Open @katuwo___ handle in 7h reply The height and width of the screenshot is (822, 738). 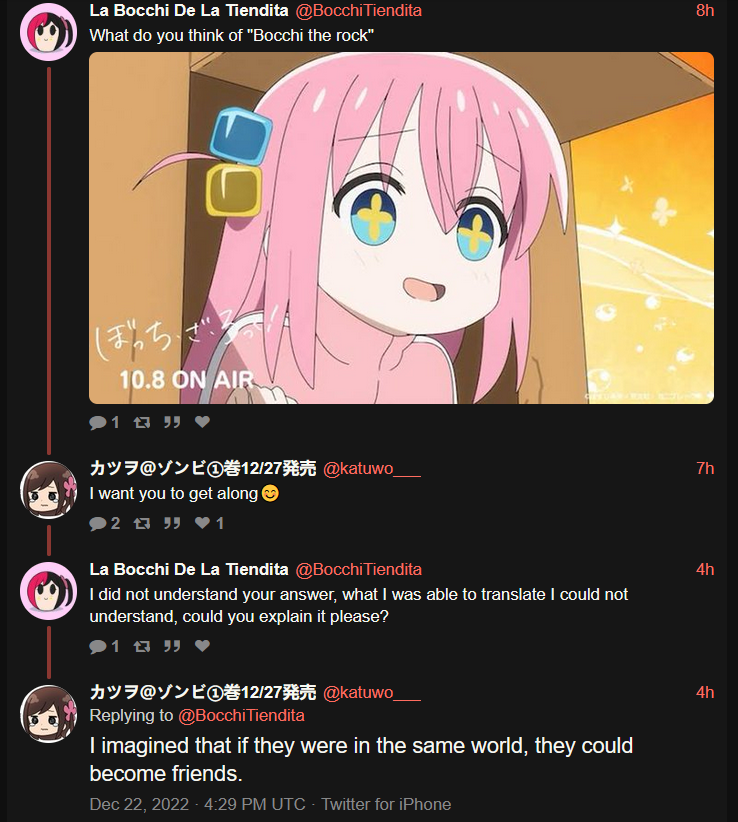pos(372,468)
